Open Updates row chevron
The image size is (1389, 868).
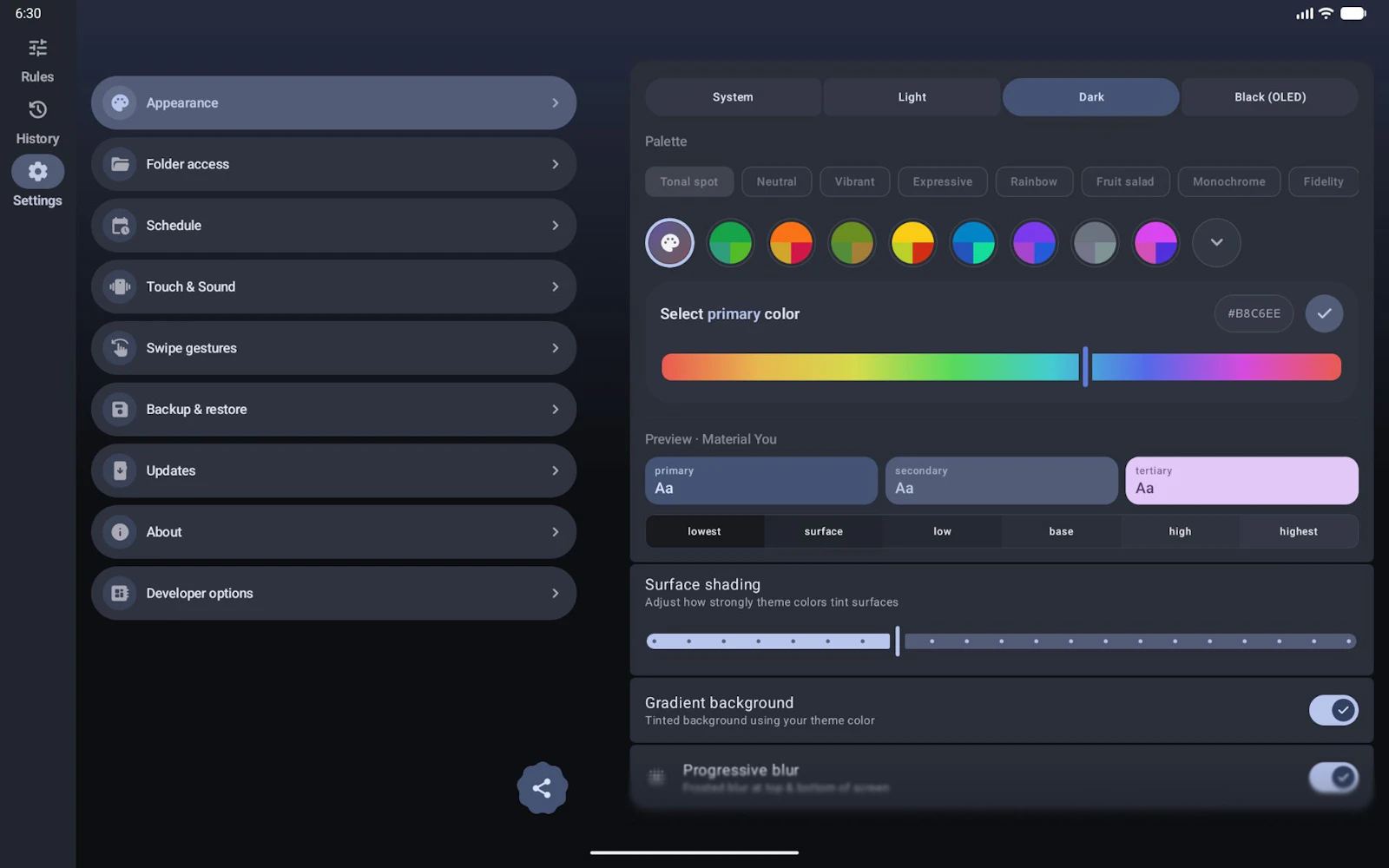pos(556,470)
